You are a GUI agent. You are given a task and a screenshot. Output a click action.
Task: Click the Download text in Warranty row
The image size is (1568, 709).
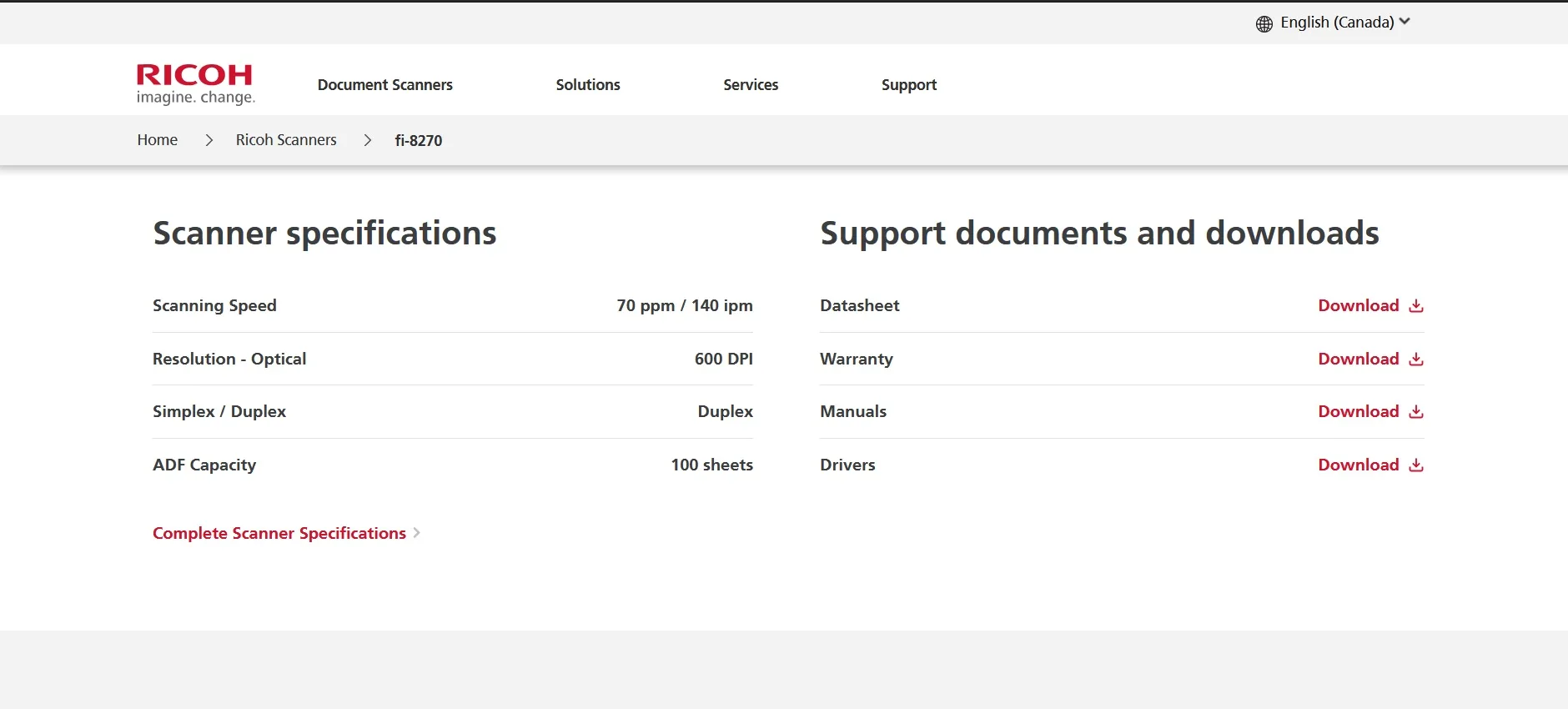[x=1358, y=360]
